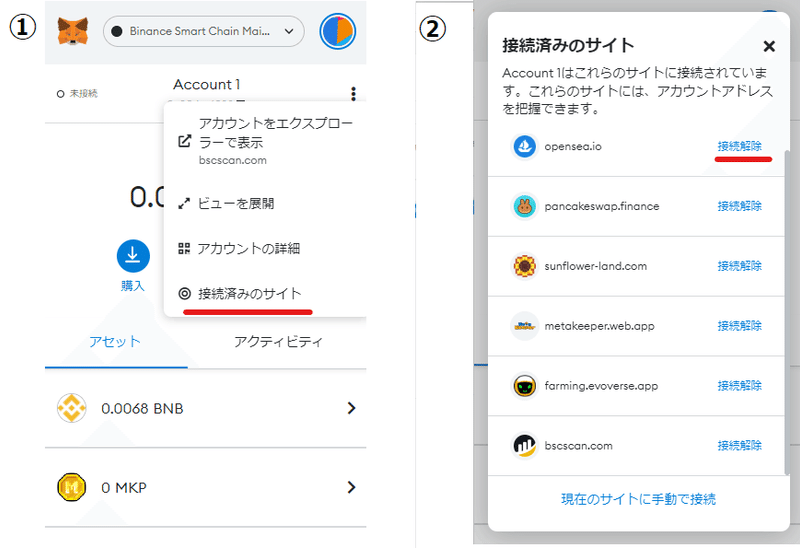The image size is (800, 548).
Task: Click the opensea.io site icon
Action: coord(524,146)
